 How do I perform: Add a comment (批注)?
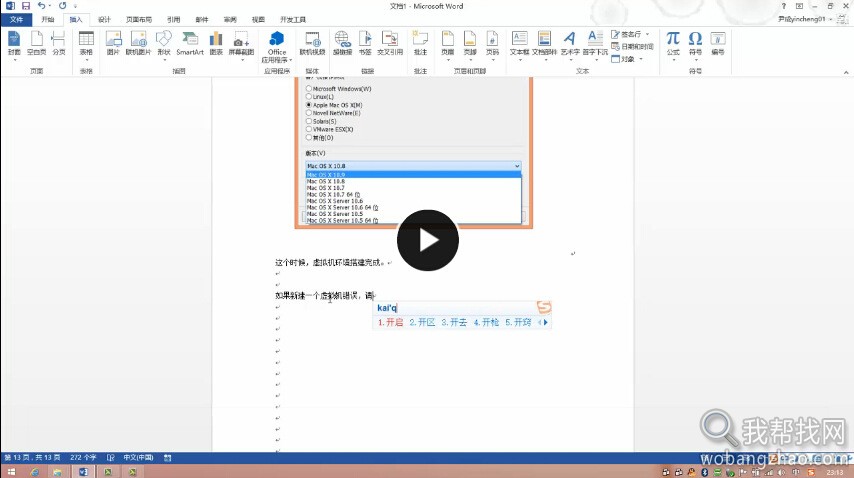pyautogui.click(x=420, y=43)
